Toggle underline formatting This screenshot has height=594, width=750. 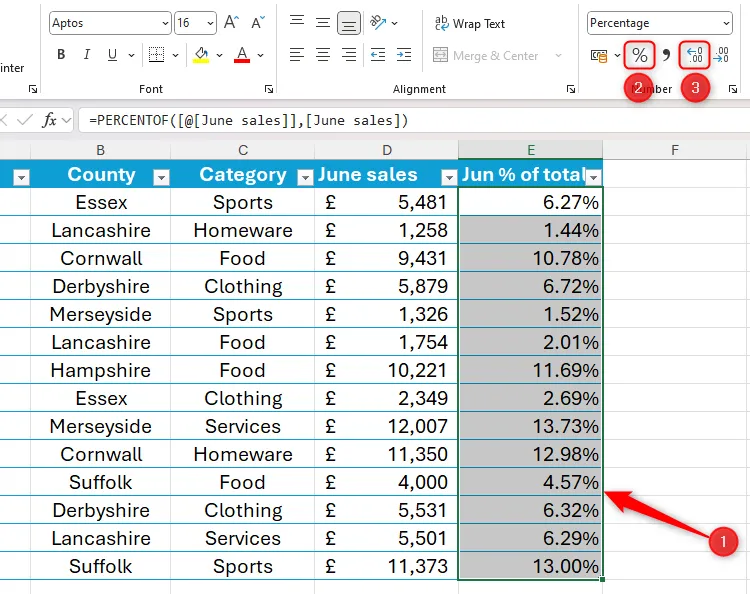tap(110, 55)
